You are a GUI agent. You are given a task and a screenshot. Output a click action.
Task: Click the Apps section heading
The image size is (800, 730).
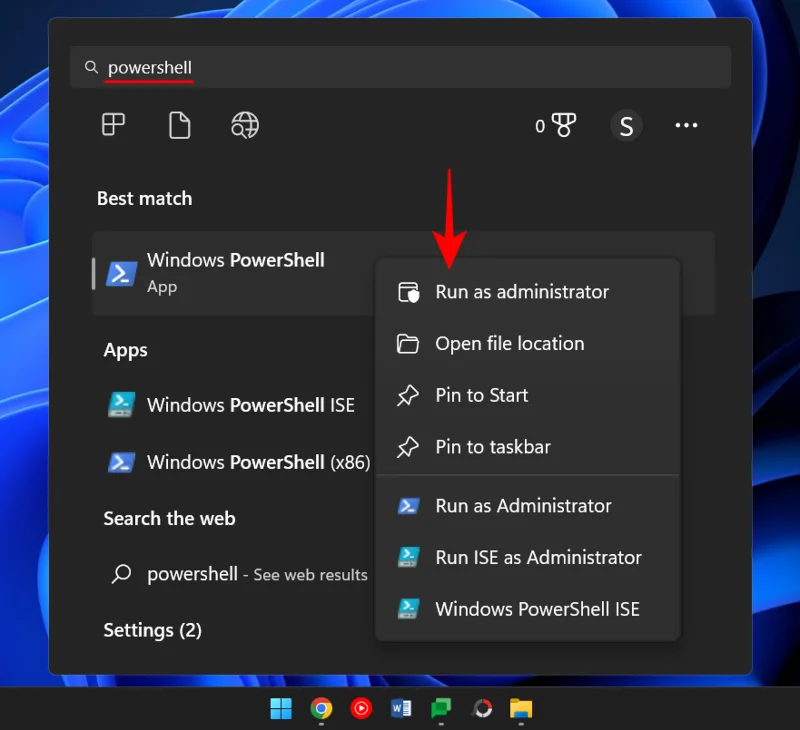pyautogui.click(x=126, y=350)
